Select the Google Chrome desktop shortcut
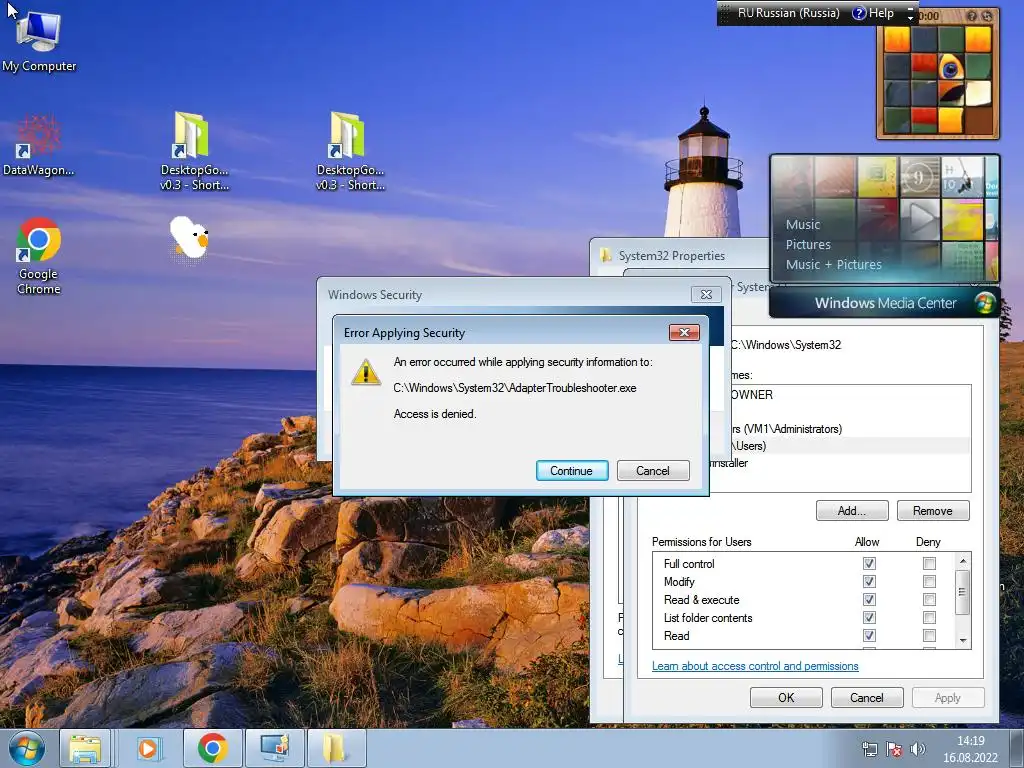The height and width of the screenshot is (768, 1024). 39,256
